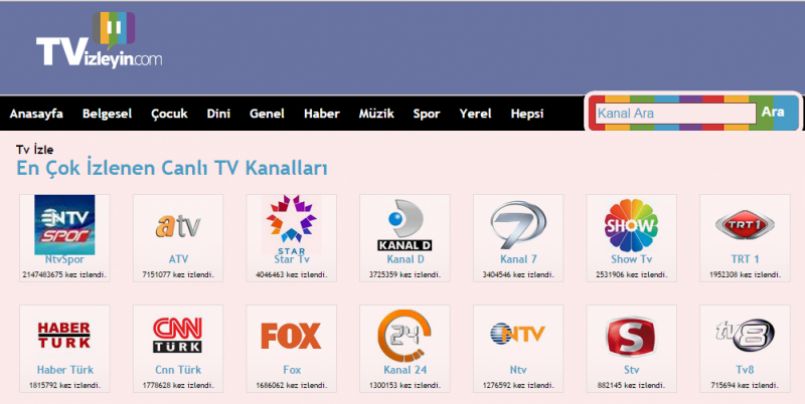Focus the Kanal Ara search field
The height and width of the screenshot is (404, 805).
point(675,113)
